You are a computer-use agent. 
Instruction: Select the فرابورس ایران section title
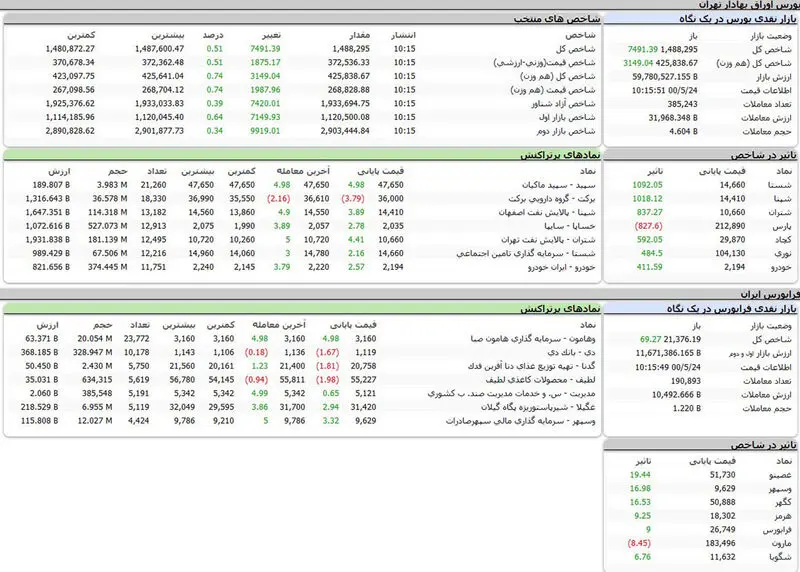point(770,294)
